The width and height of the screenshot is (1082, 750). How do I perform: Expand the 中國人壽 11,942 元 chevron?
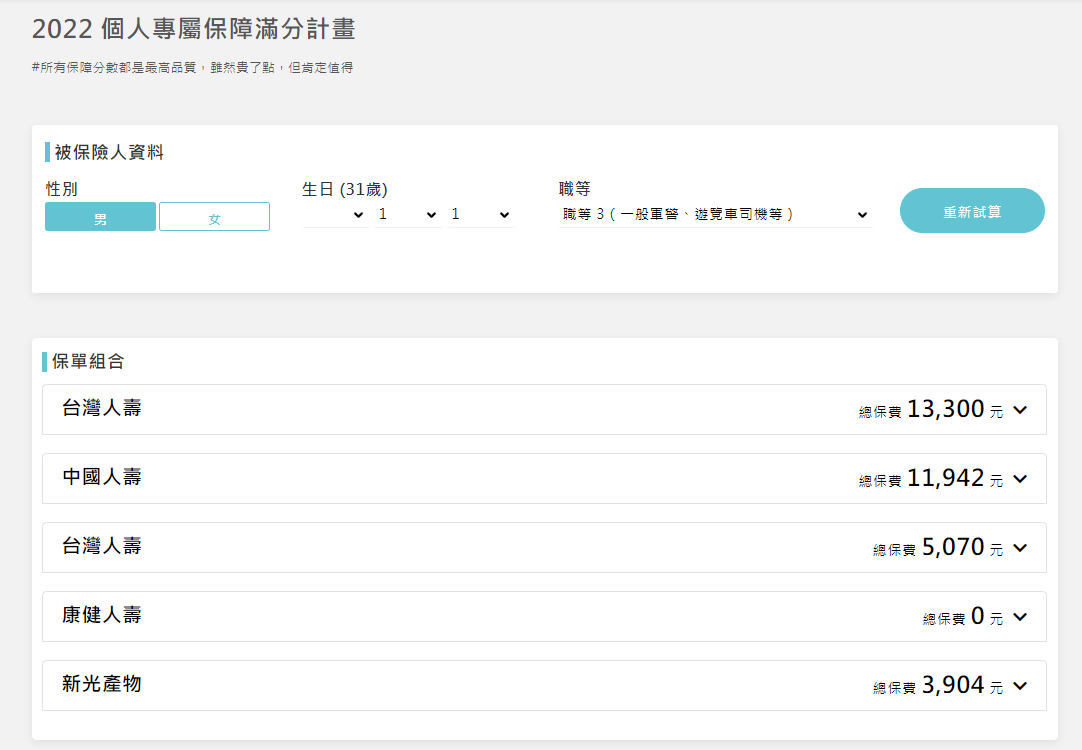[1020, 479]
